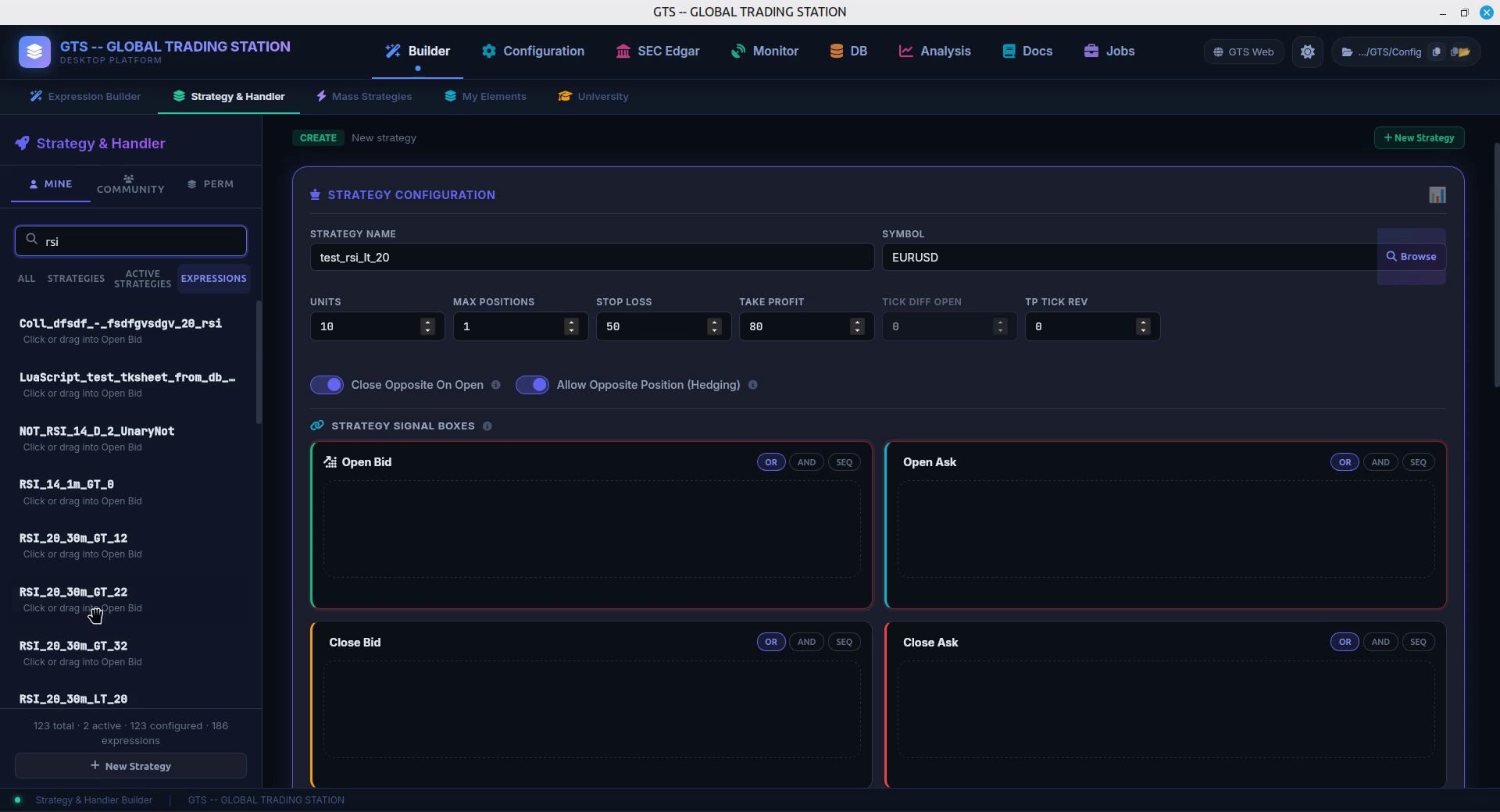Click the Max Positions spinner arrows
Viewport: 1500px width, 812px height.
571,326
